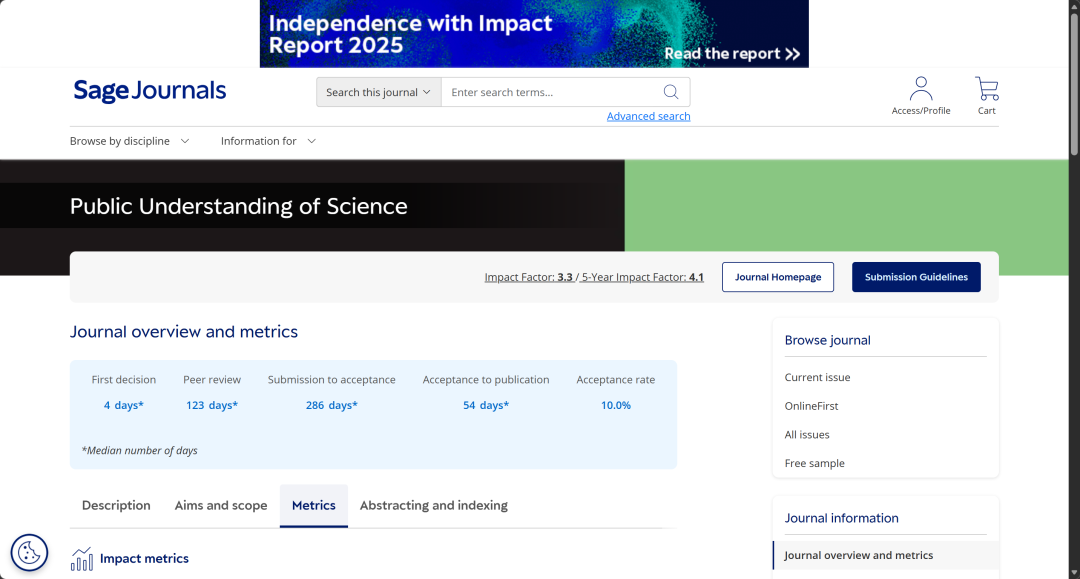Click the Sage Journals logo

(149, 91)
